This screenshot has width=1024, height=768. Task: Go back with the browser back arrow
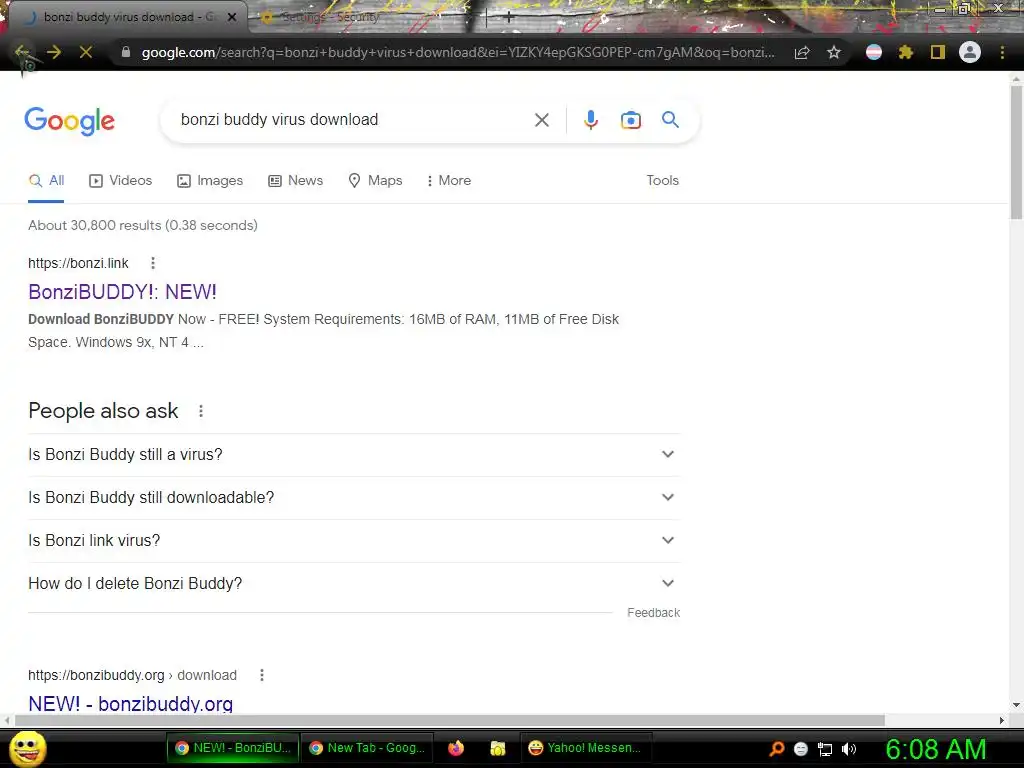[x=22, y=52]
